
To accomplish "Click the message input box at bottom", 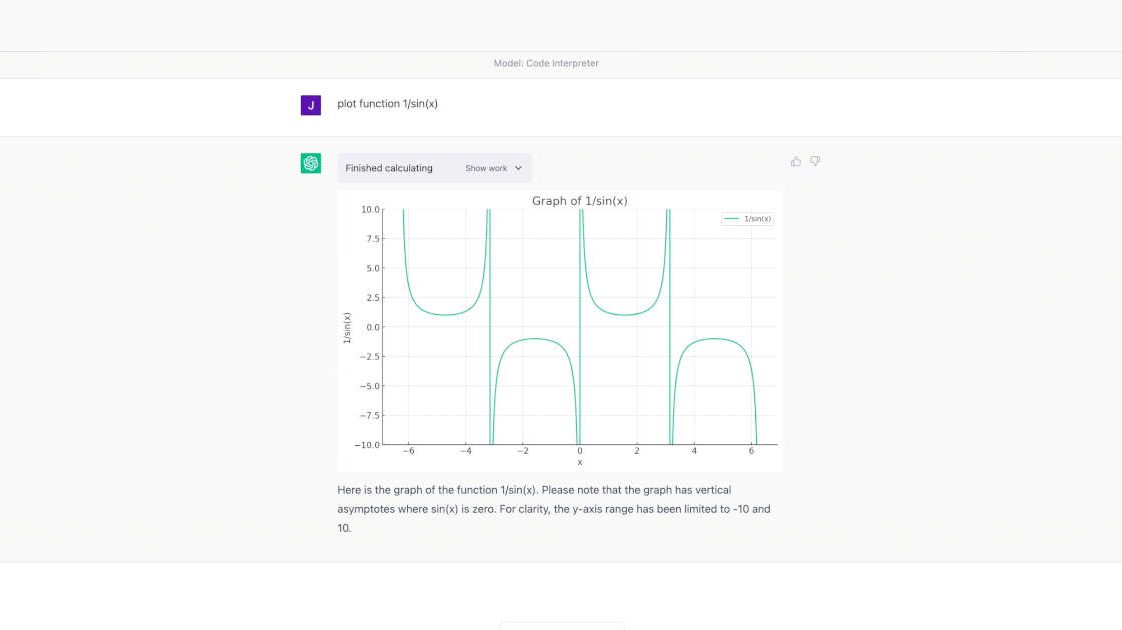I will [x=561, y=625].
